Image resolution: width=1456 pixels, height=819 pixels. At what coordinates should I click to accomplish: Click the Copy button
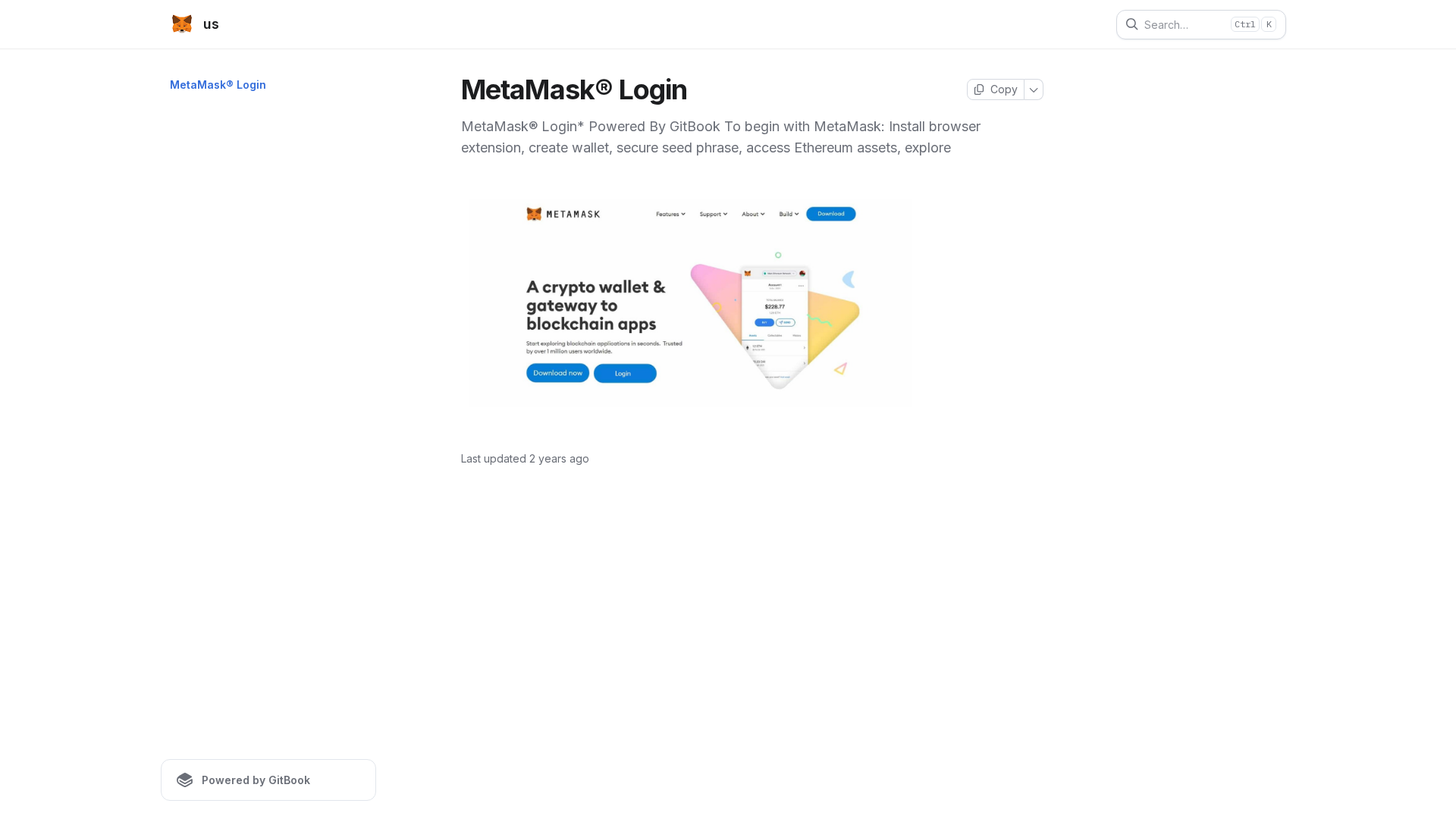coord(996,89)
